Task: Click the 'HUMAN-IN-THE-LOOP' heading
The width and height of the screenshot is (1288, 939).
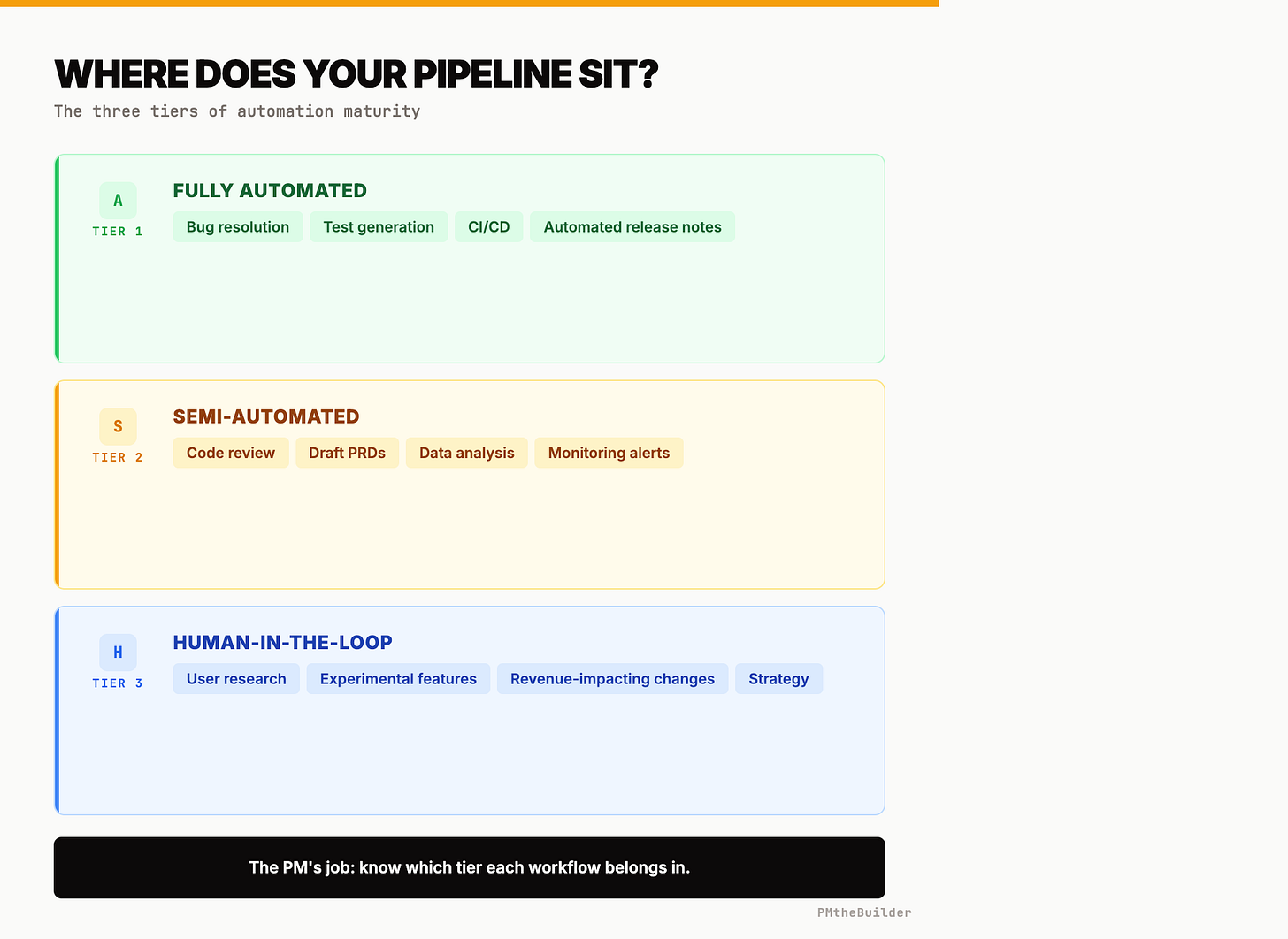Action: pos(283,643)
